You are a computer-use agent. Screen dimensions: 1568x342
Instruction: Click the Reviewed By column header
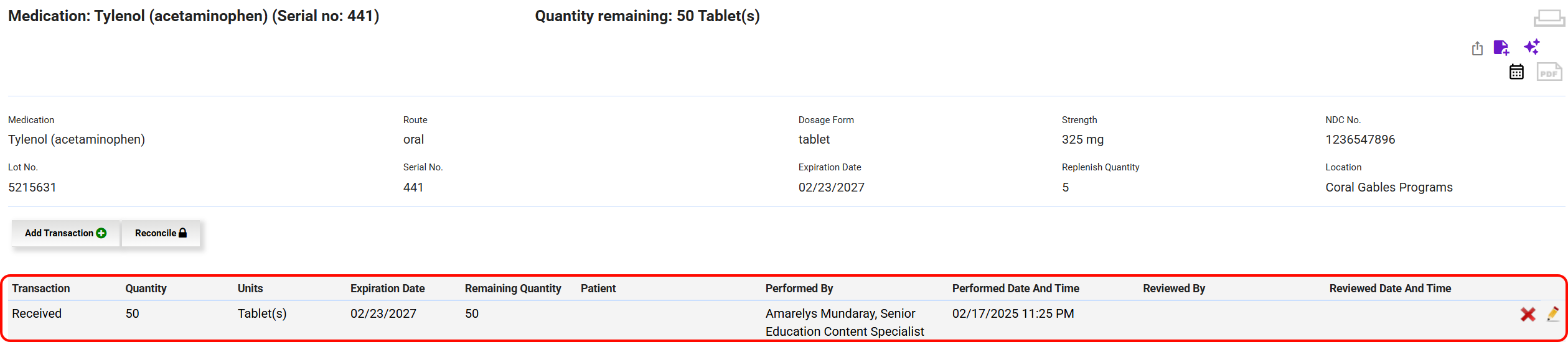pyautogui.click(x=1174, y=289)
